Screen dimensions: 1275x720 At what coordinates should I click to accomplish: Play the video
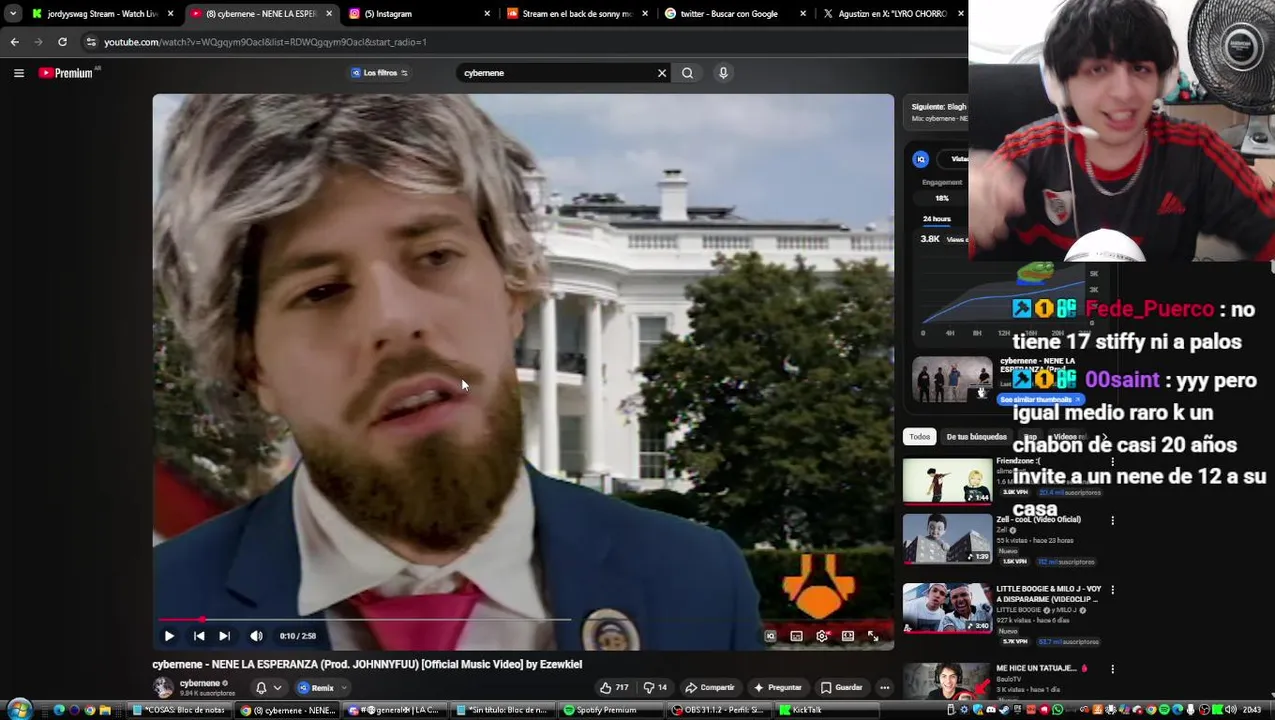coord(169,636)
